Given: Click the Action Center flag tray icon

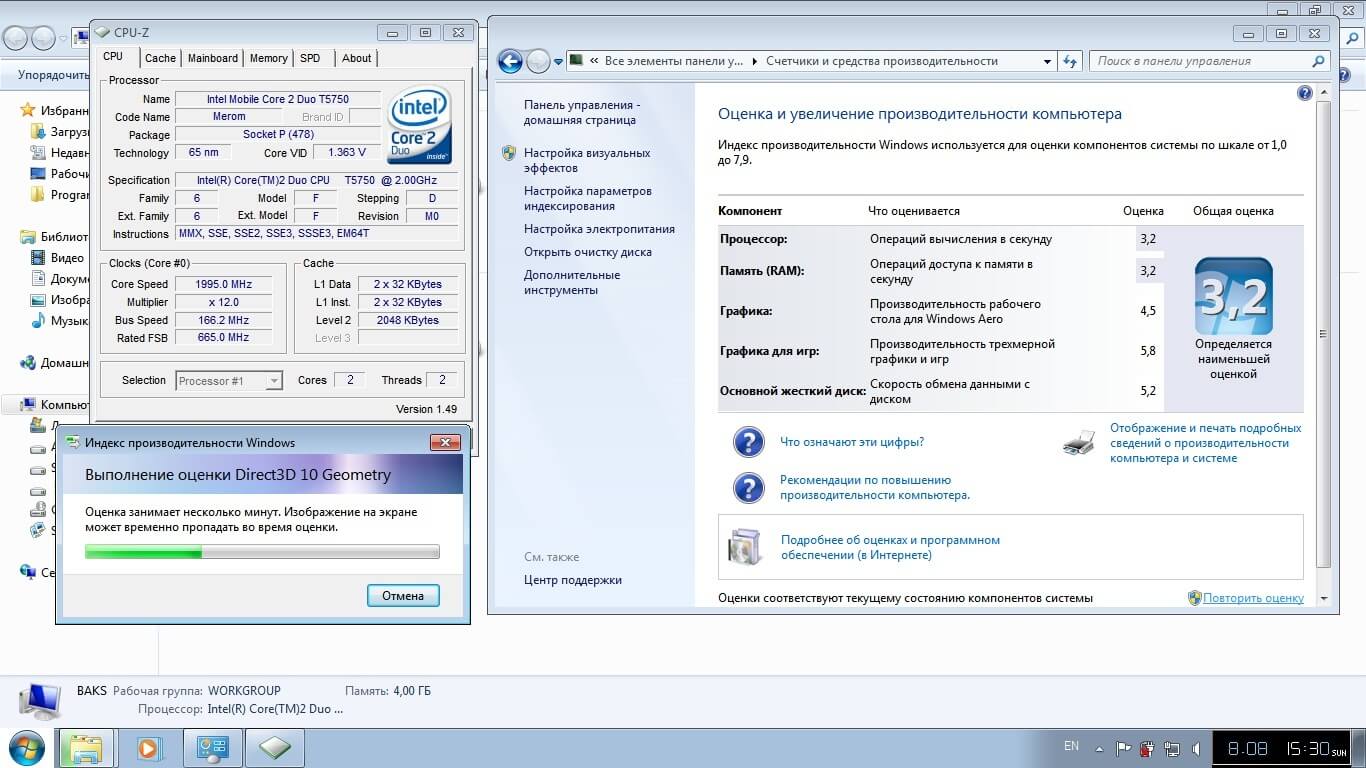Looking at the screenshot, I should [1123, 748].
